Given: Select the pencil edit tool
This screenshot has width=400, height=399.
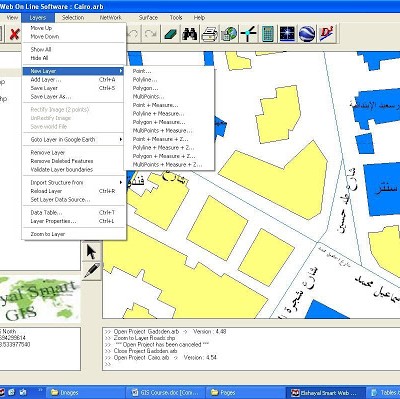Looking at the screenshot, I should pyautogui.click(x=91, y=271).
